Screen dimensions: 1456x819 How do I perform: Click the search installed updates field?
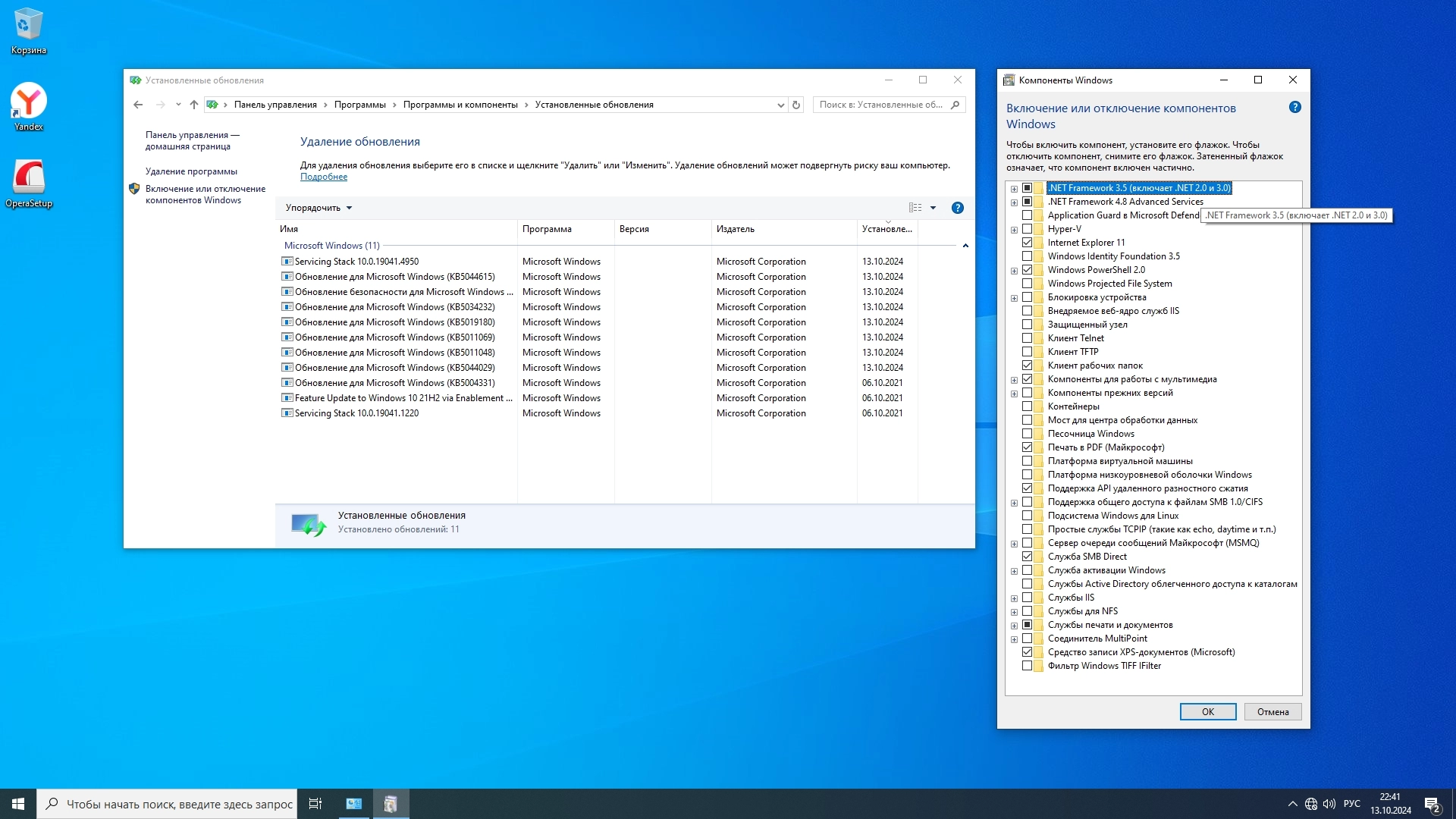pos(880,105)
